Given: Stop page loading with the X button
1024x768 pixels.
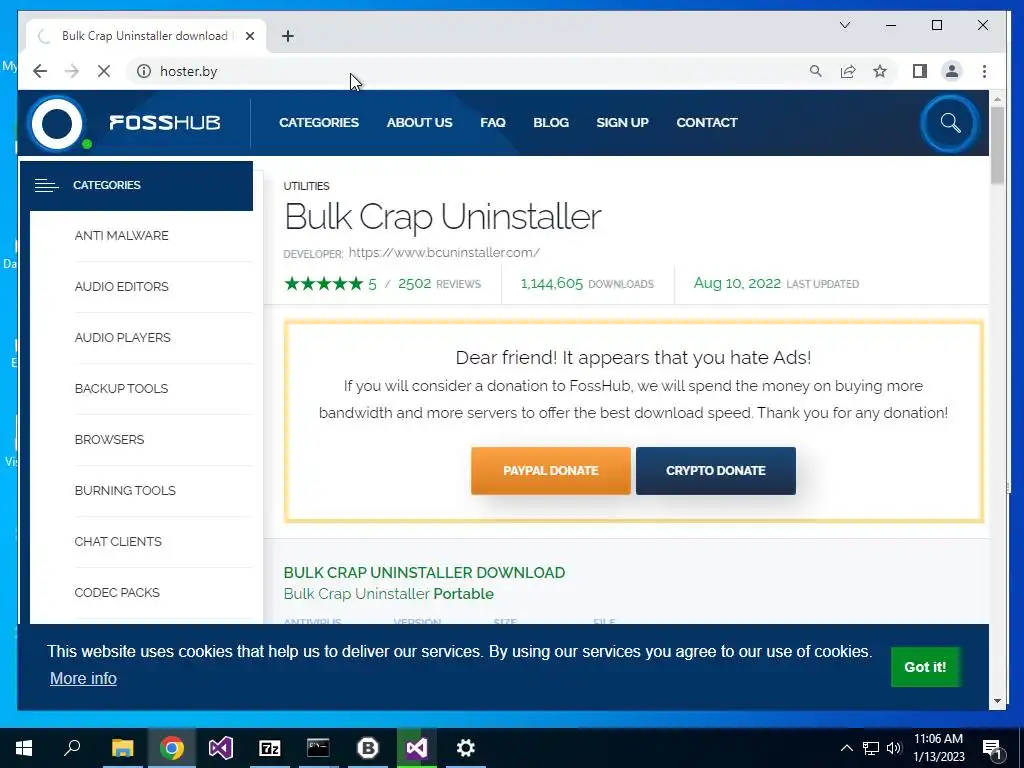Looking at the screenshot, I should click(x=104, y=71).
